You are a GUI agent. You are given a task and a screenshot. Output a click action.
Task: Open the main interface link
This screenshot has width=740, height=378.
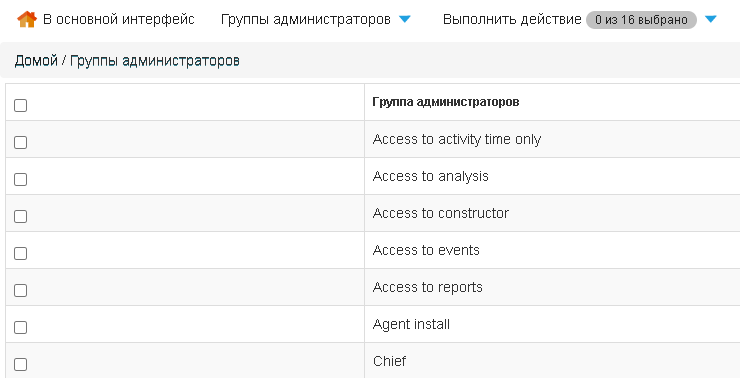pyautogui.click(x=118, y=20)
